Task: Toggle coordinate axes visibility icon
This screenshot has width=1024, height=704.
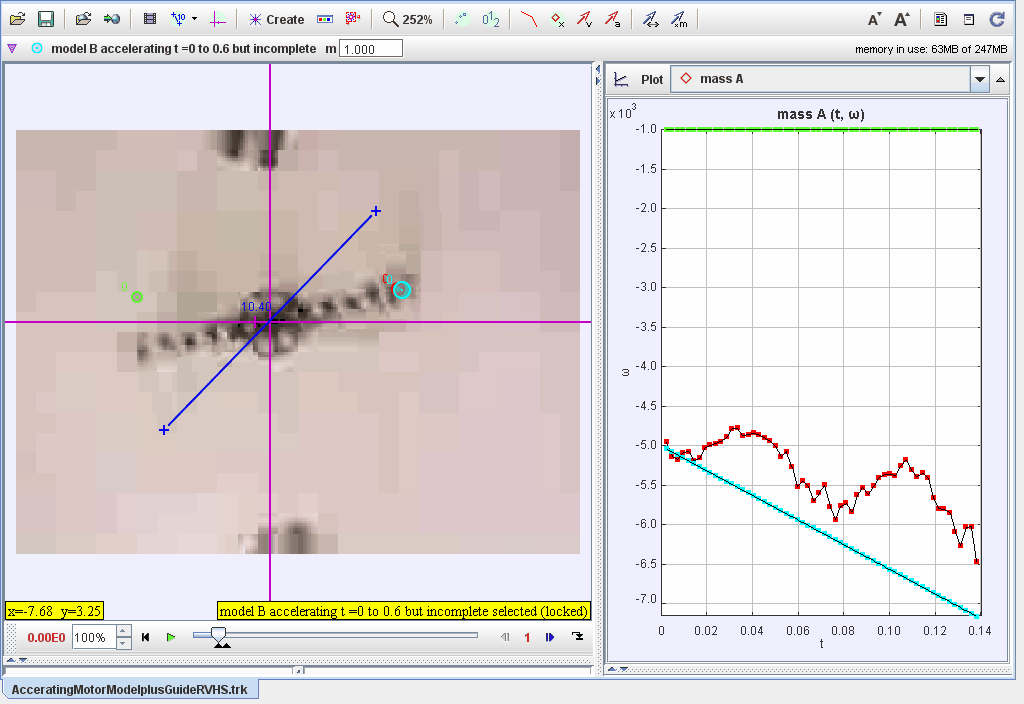Action: point(218,20)
